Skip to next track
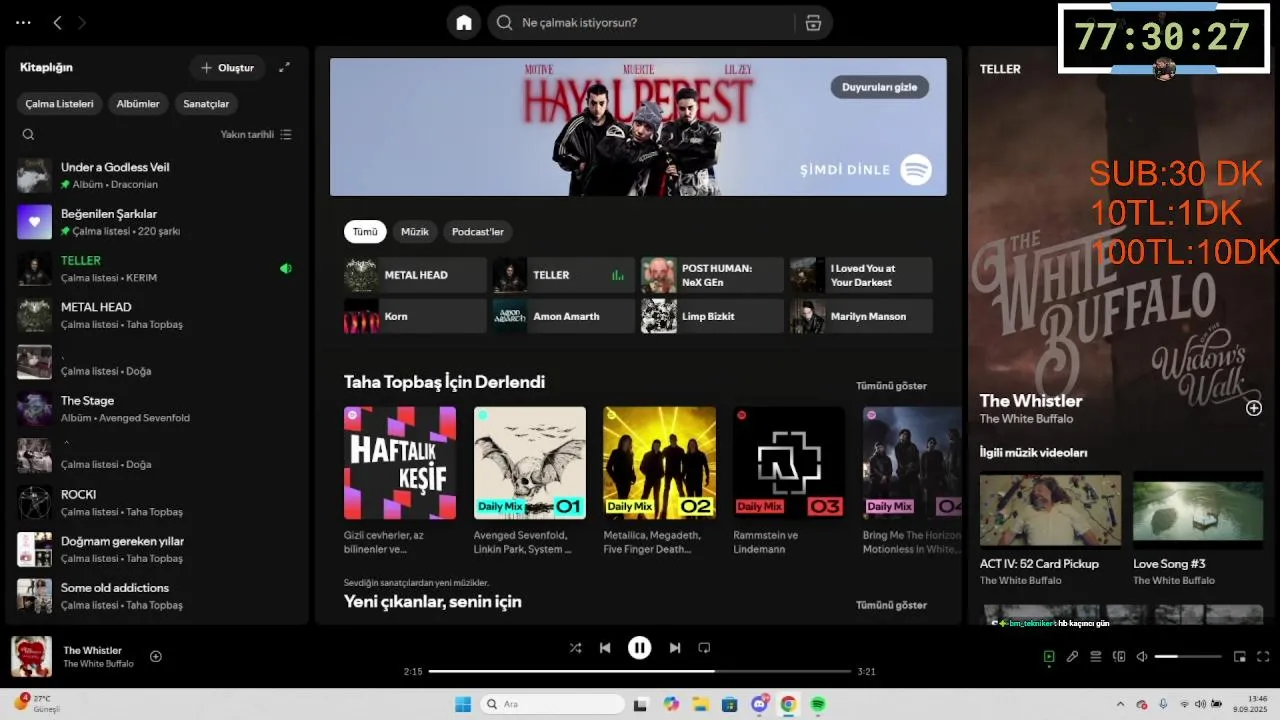Viewport: 1280px width, 720px height. coord(675,648)
